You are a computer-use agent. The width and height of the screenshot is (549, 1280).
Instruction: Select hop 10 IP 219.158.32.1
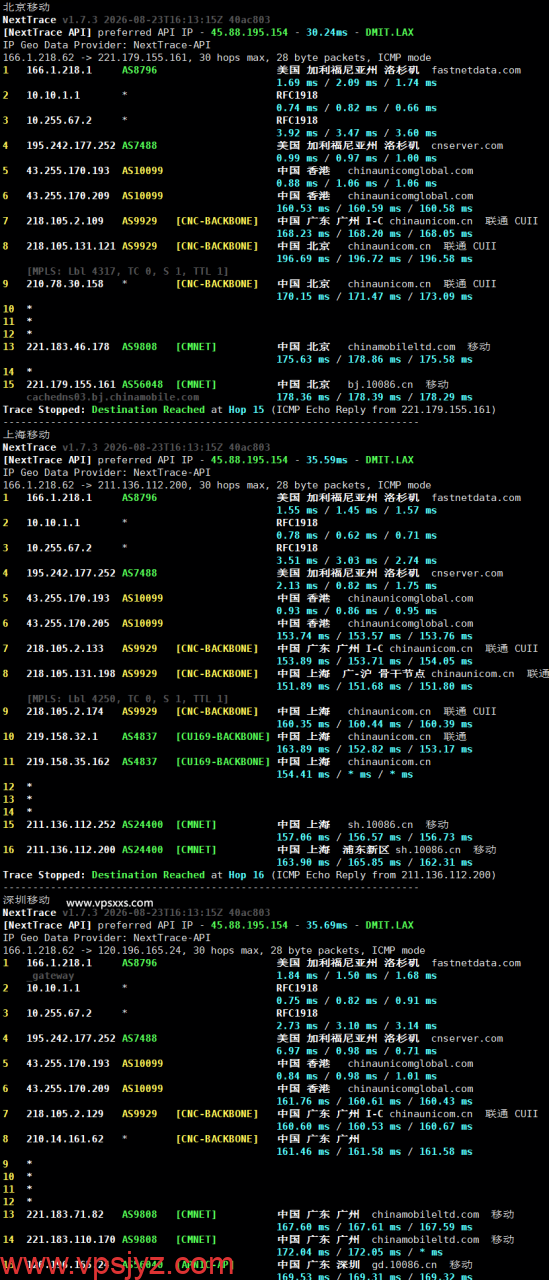pyautogui.click(x=62, y=736)
